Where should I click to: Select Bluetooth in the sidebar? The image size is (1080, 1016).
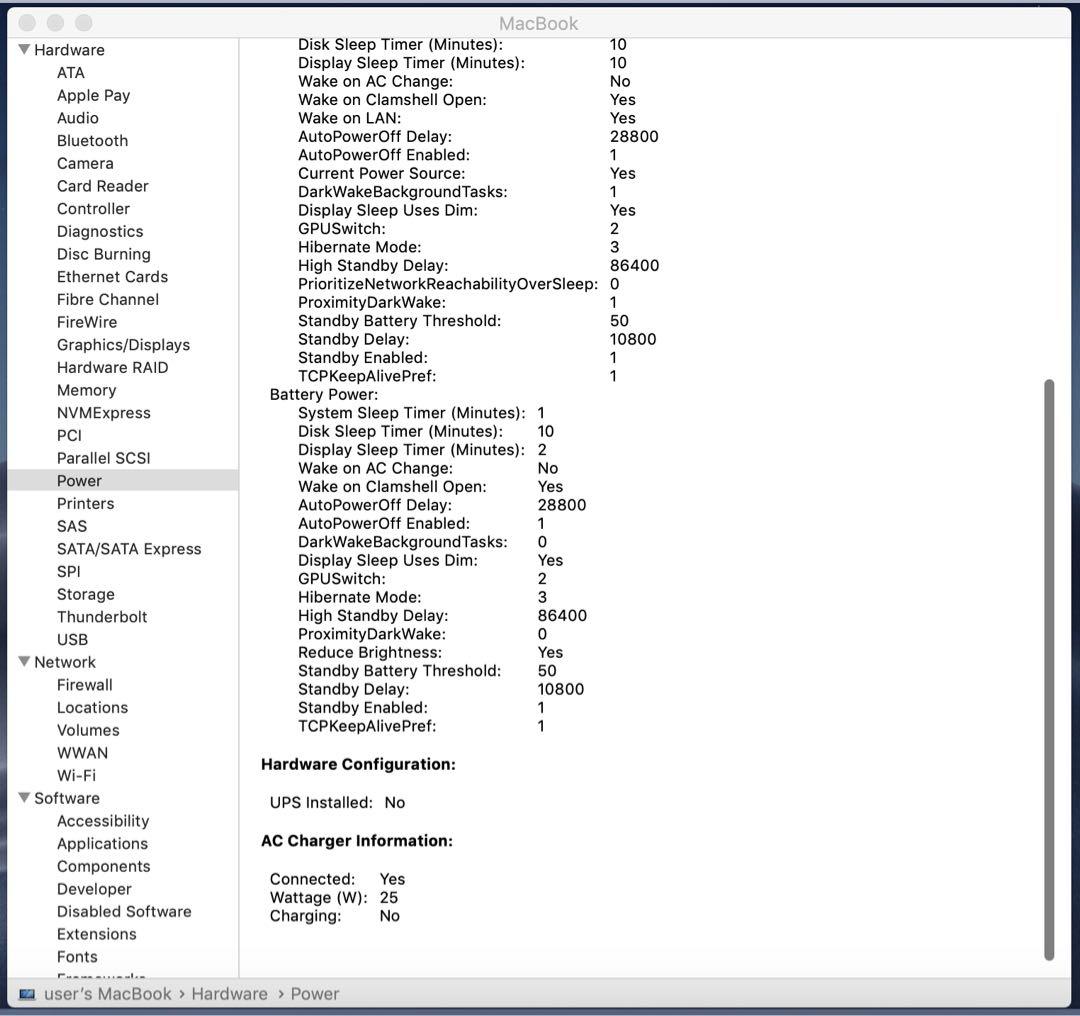[92, 141]
